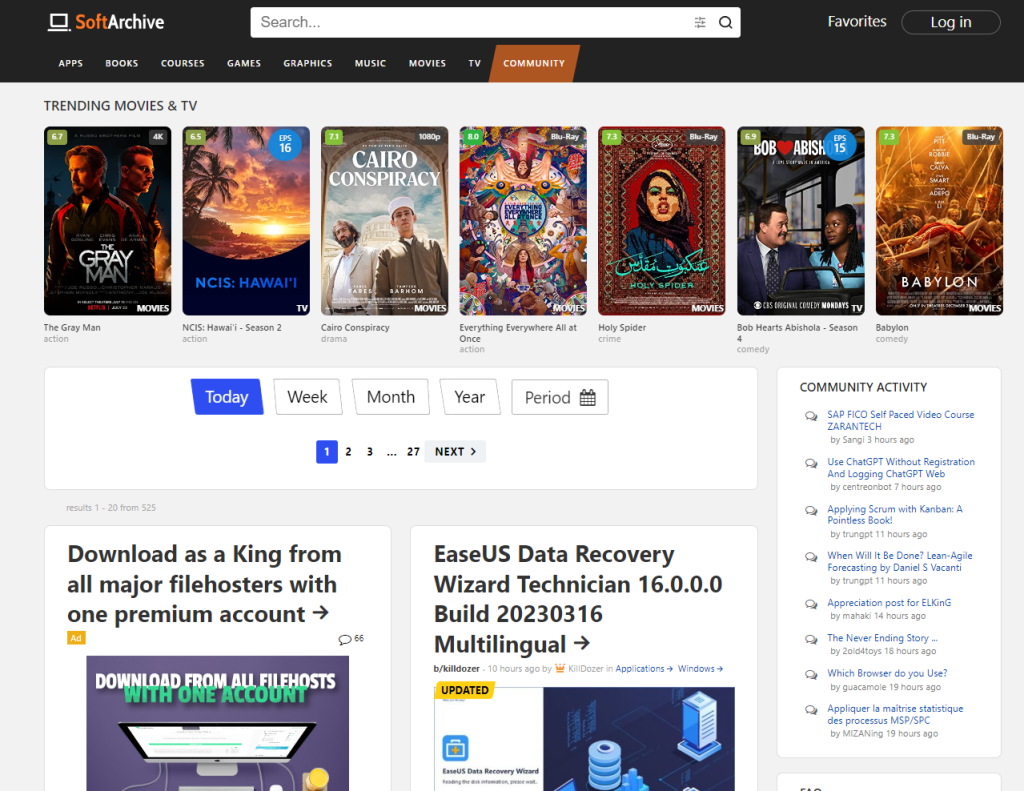
Task: Click the Ad badge under premium account post
Action: (x=76, y=638)
